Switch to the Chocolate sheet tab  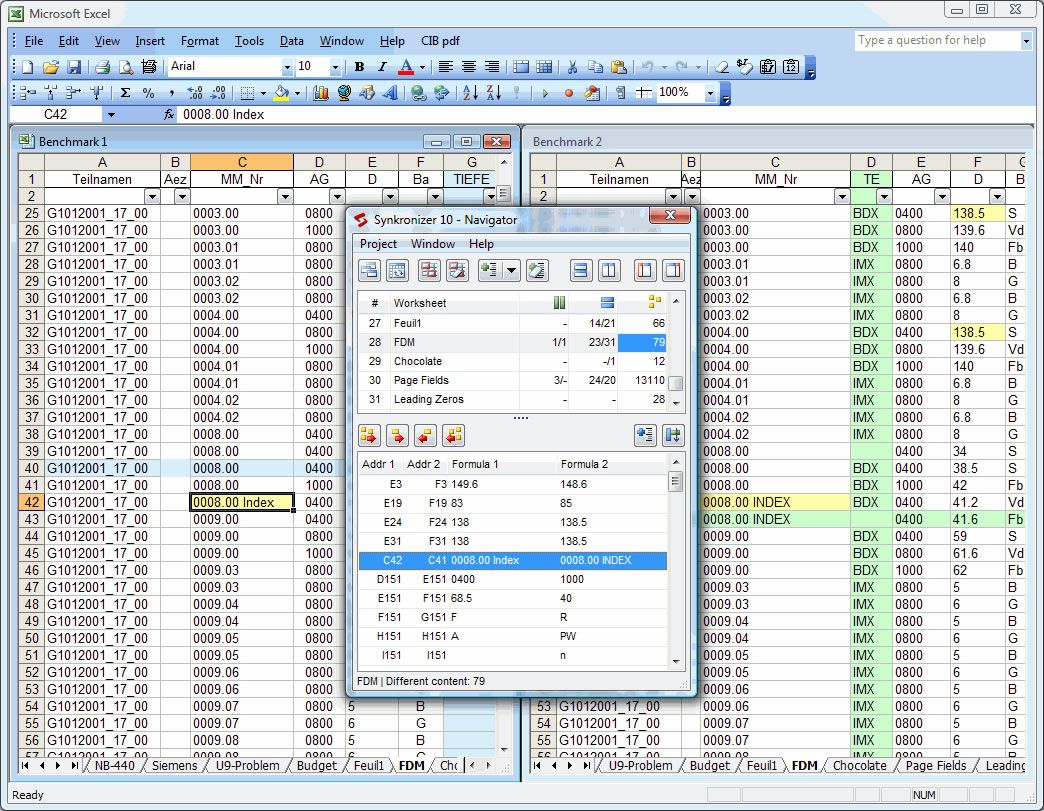pyautogui.click(x=858, y=765)
